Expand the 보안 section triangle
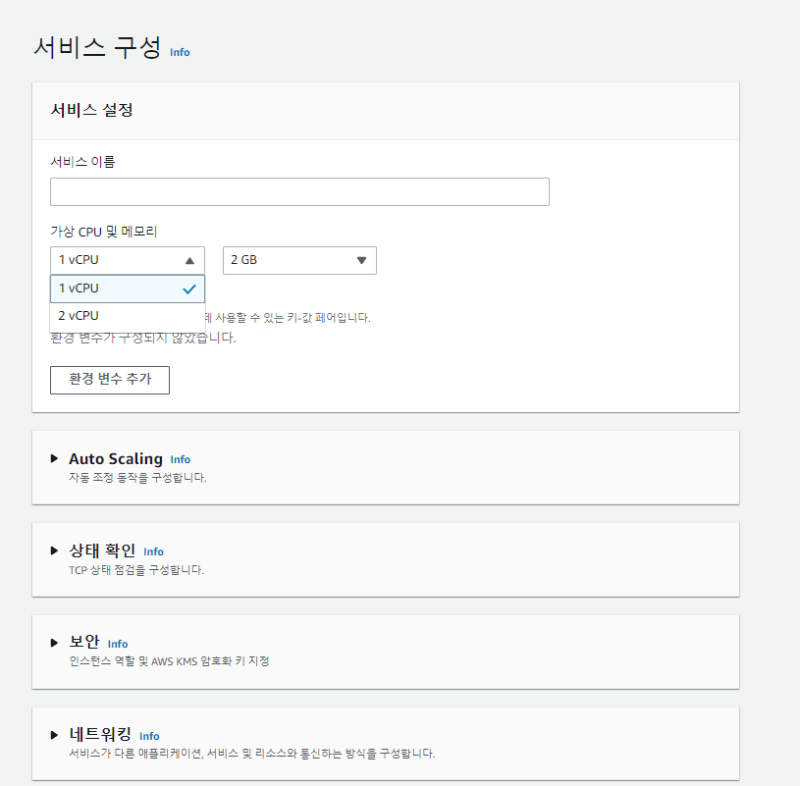The height and width of the screenshot is (786, 800). click(54, 642)
